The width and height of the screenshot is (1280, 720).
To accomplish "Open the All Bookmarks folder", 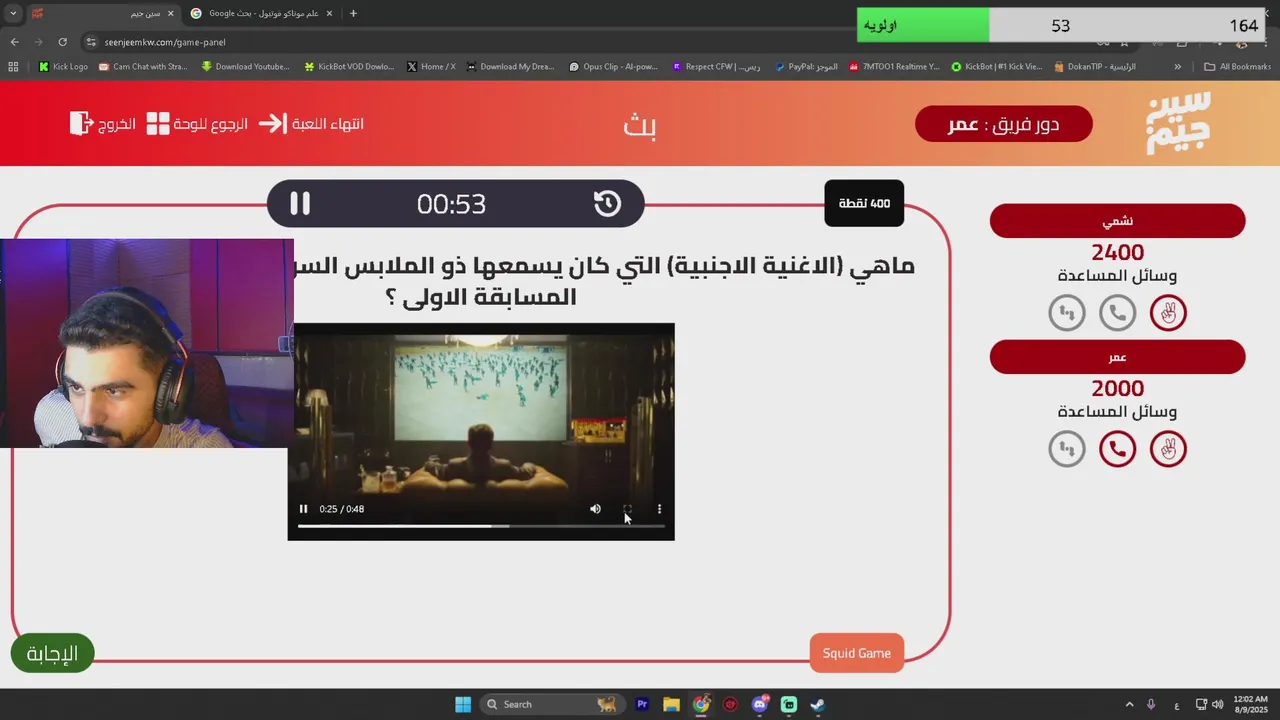I will (x=1237, y=67).
